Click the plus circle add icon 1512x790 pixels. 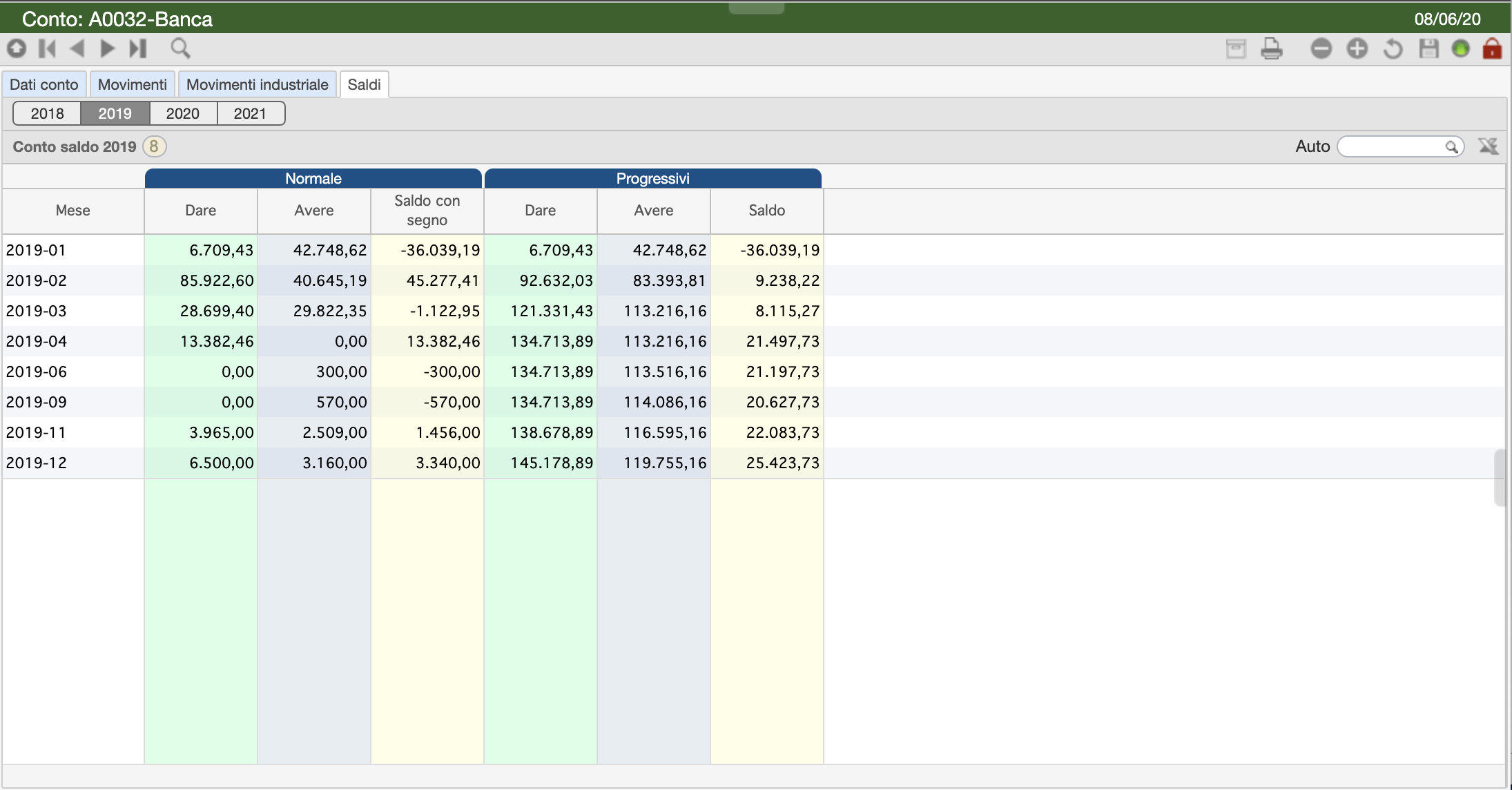pos(1357,49)
